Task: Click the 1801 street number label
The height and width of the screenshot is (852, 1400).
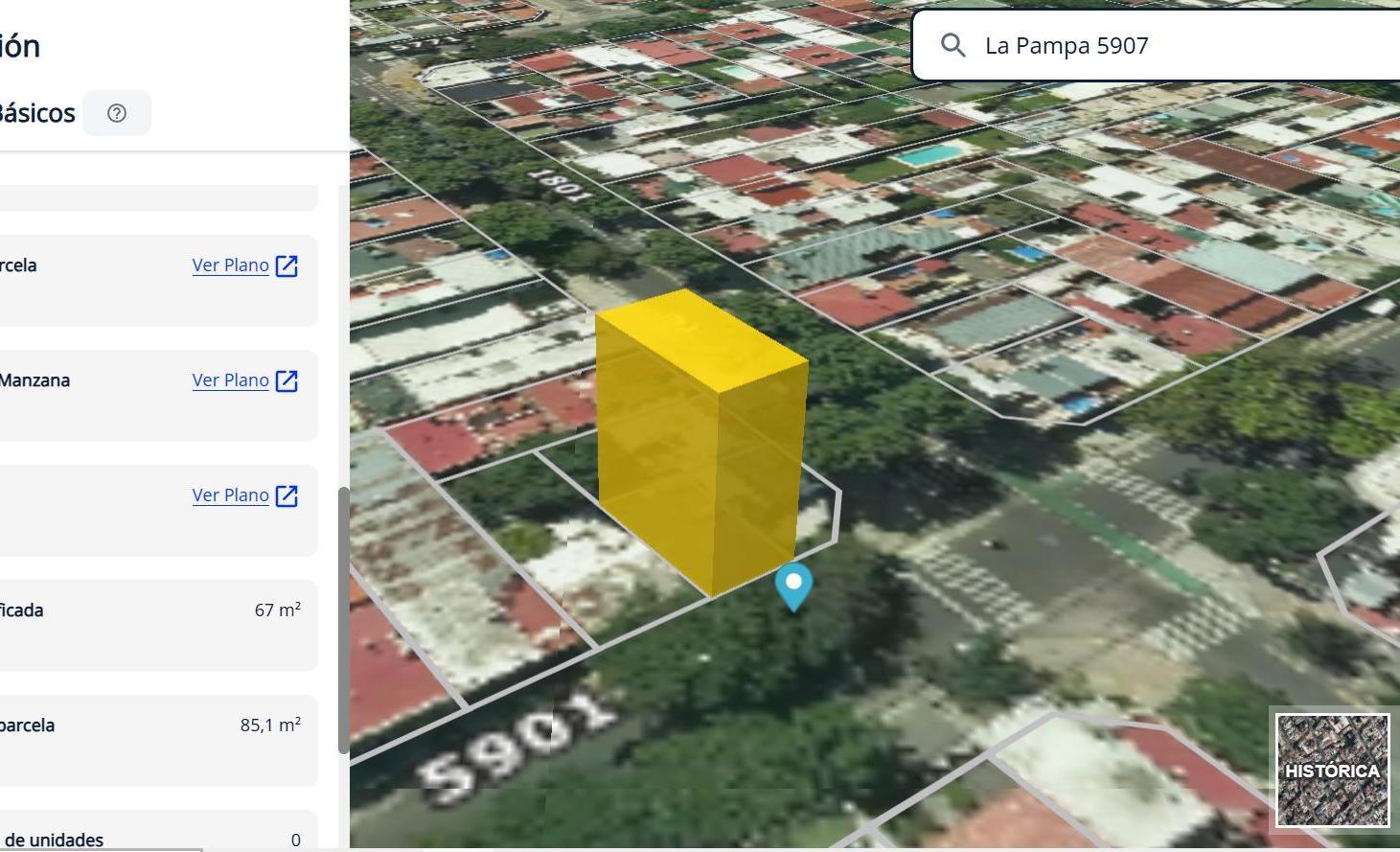Action: tap(560, 184)
